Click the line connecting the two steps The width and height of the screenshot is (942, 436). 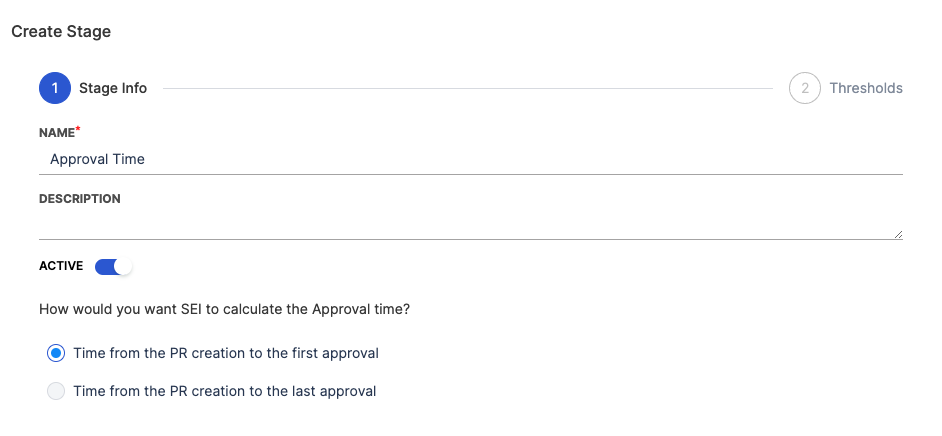pyautogui.click(x=468, y=88)
